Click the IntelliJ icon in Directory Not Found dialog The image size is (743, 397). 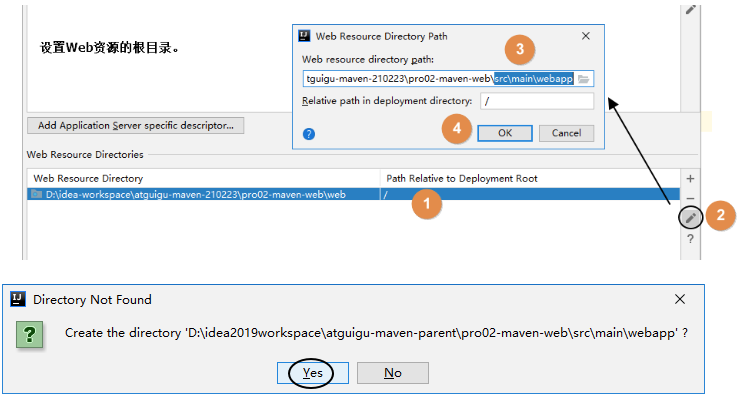[18, 299]
